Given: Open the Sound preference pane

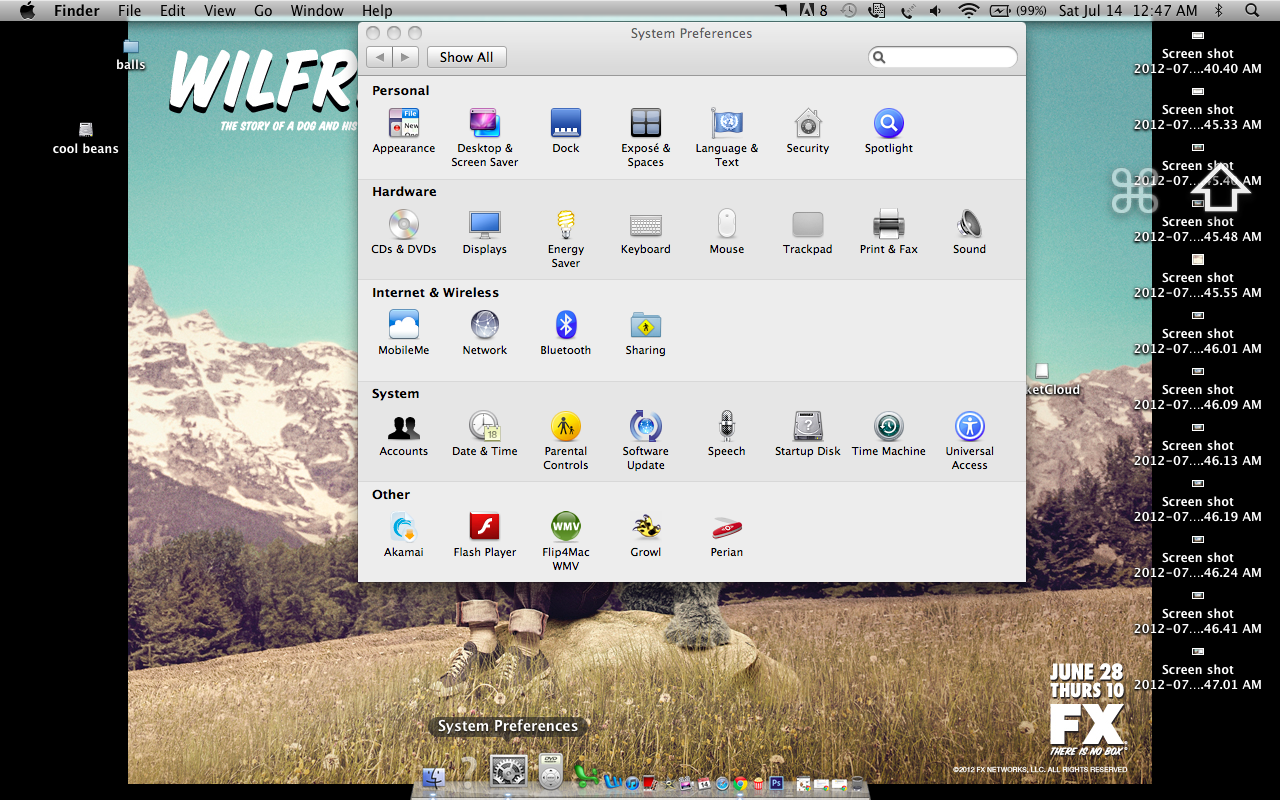Looking at the screenshot, I should (x=969, y=232).
